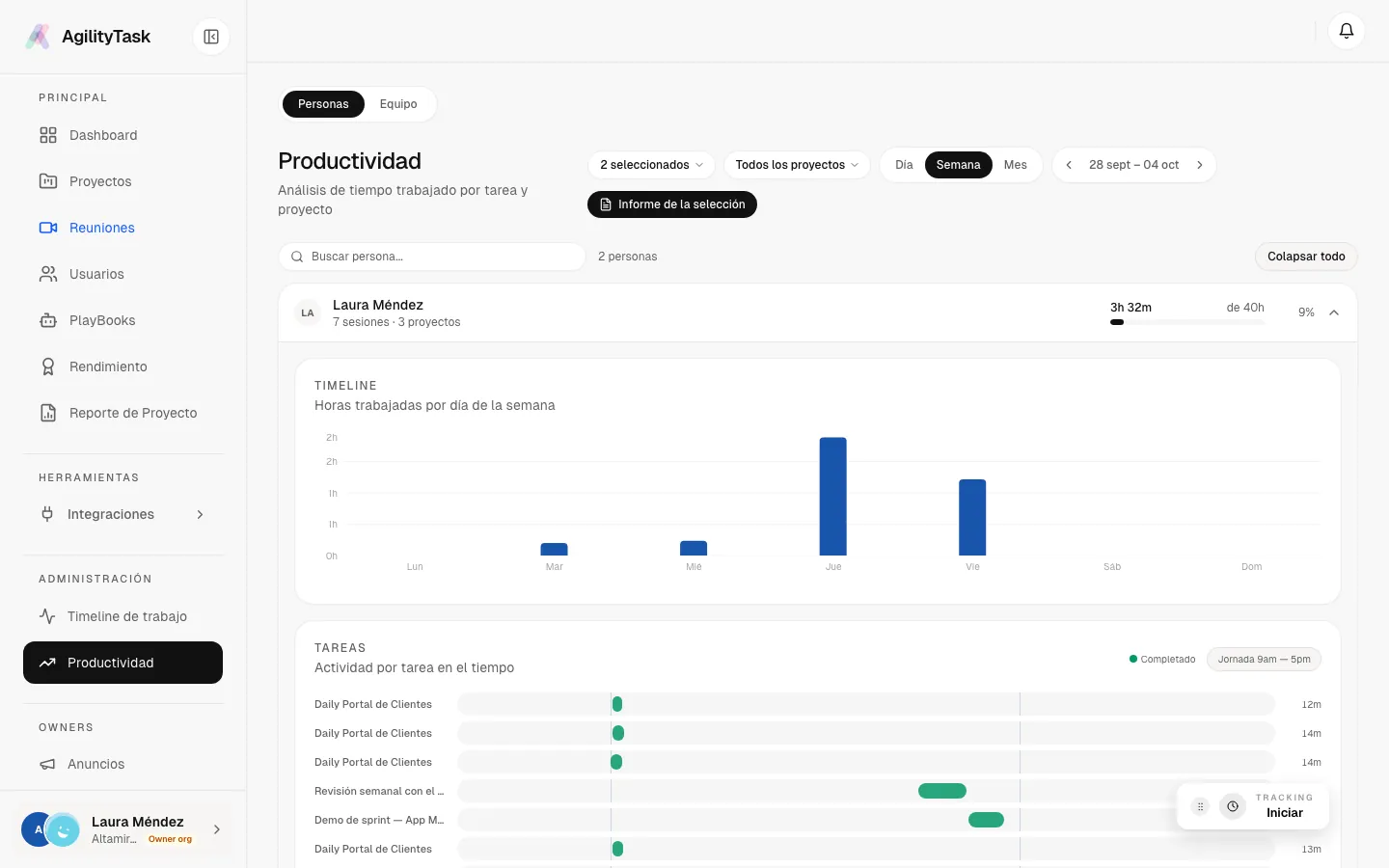Click the 2 personas count label
Image resolution: width=1389 pixels, height=868 pixels.
[x=628, y=257]
